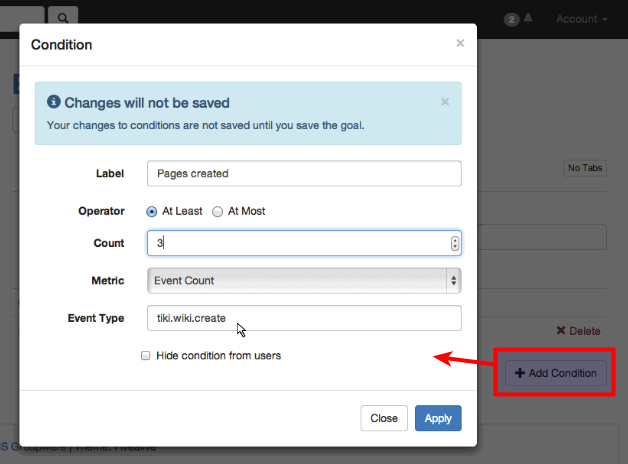Close the Condition dialog with the X
The height and width of the screenshot is (464, 628).
[460, 44]
